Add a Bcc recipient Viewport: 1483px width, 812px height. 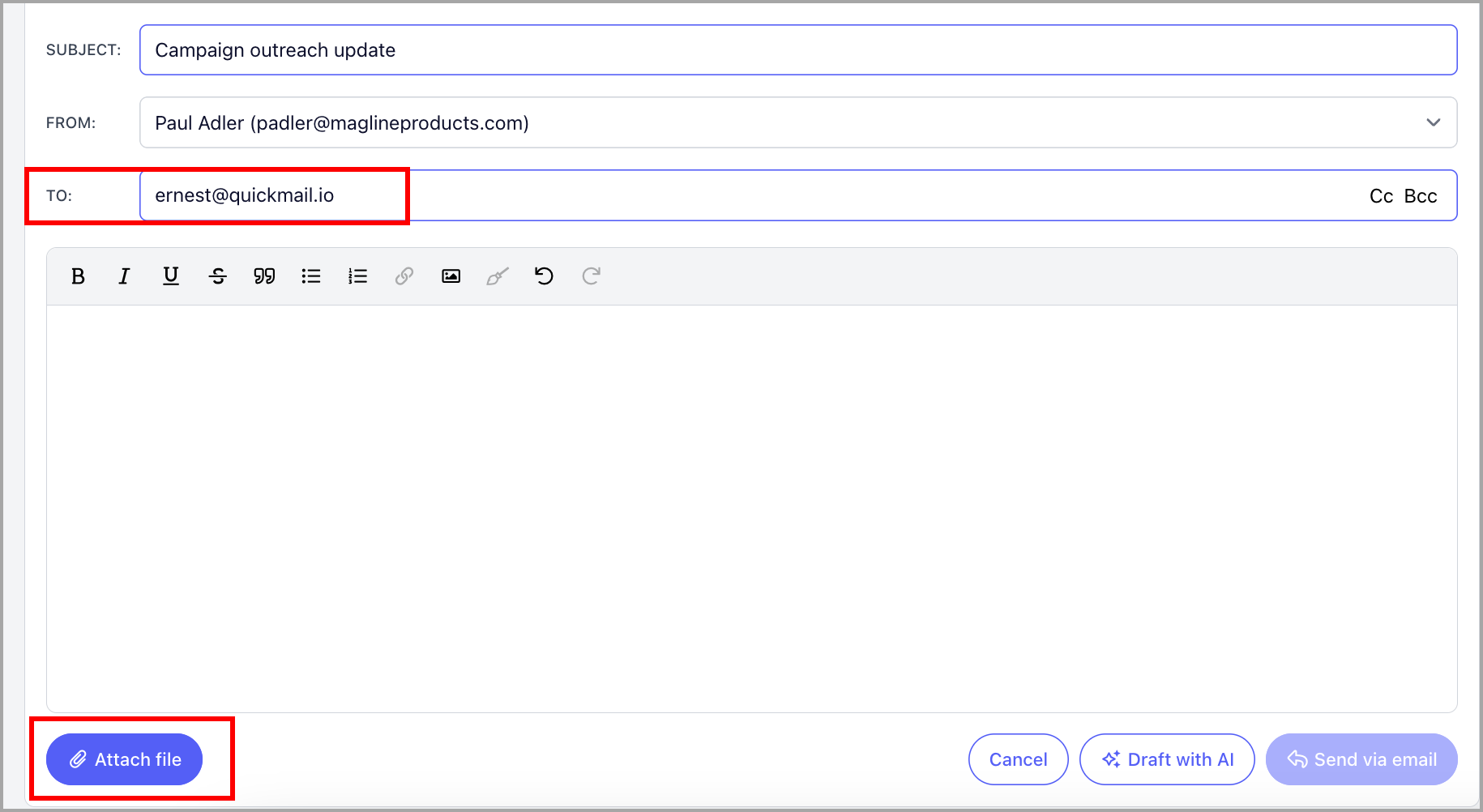point(1421,196)
